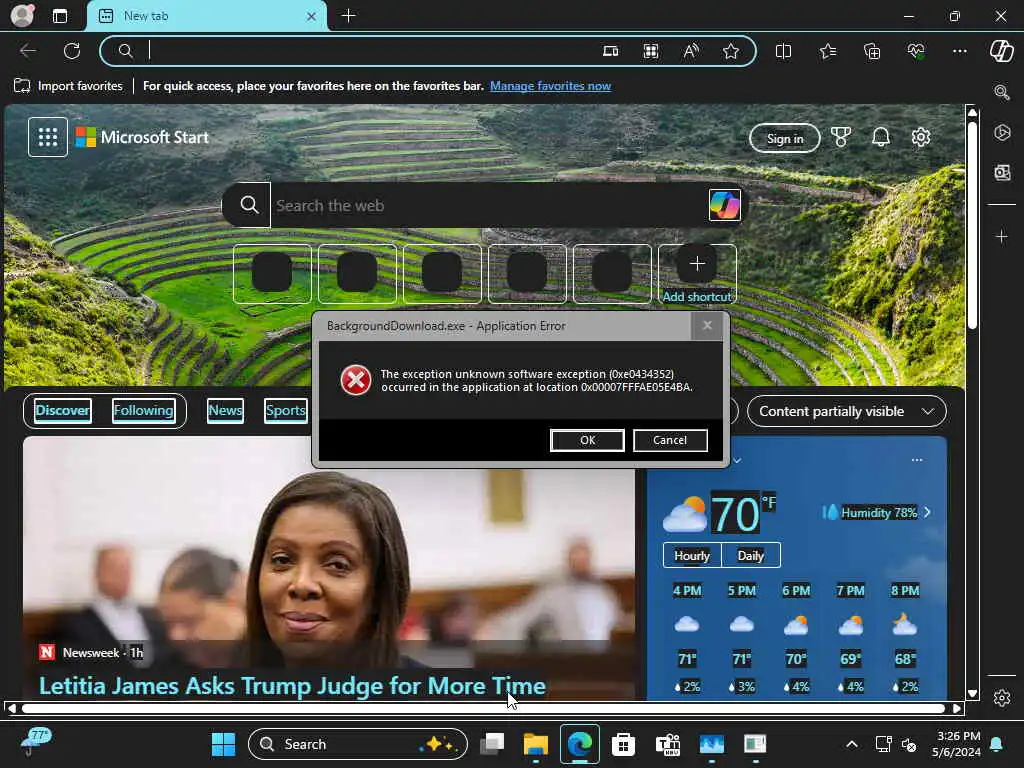The height and width of the screenshot is (768, 1024).
Task: Open page settings gear on Microsoft Start
Action: [x=921, y=137]
